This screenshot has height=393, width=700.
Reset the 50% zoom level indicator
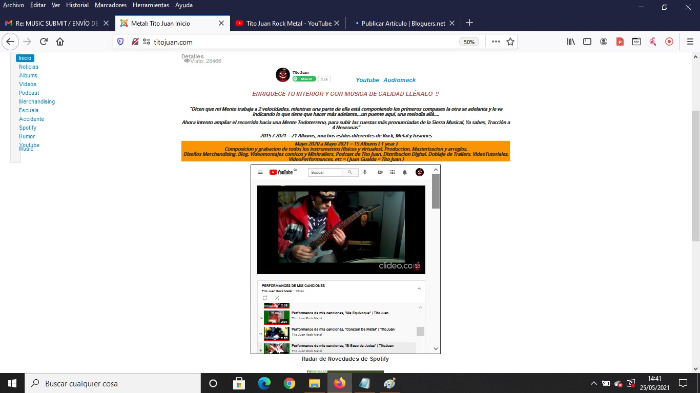(469, 42)
